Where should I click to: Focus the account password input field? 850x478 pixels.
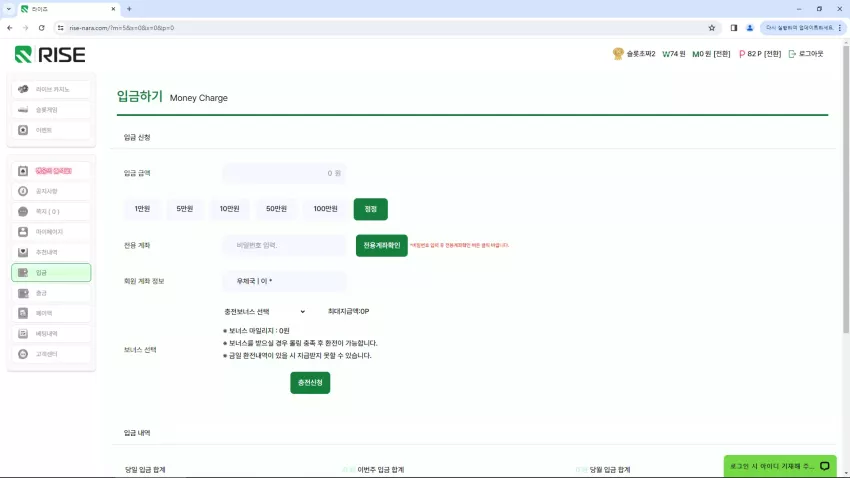click(x=284, y=246)
